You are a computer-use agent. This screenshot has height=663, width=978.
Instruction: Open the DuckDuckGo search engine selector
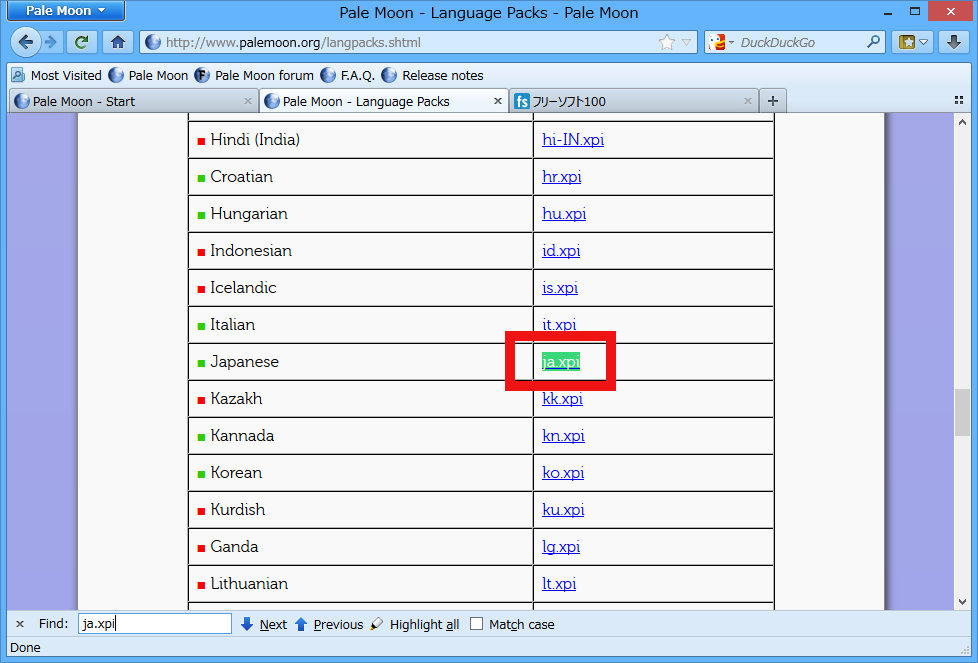point(720,42)
